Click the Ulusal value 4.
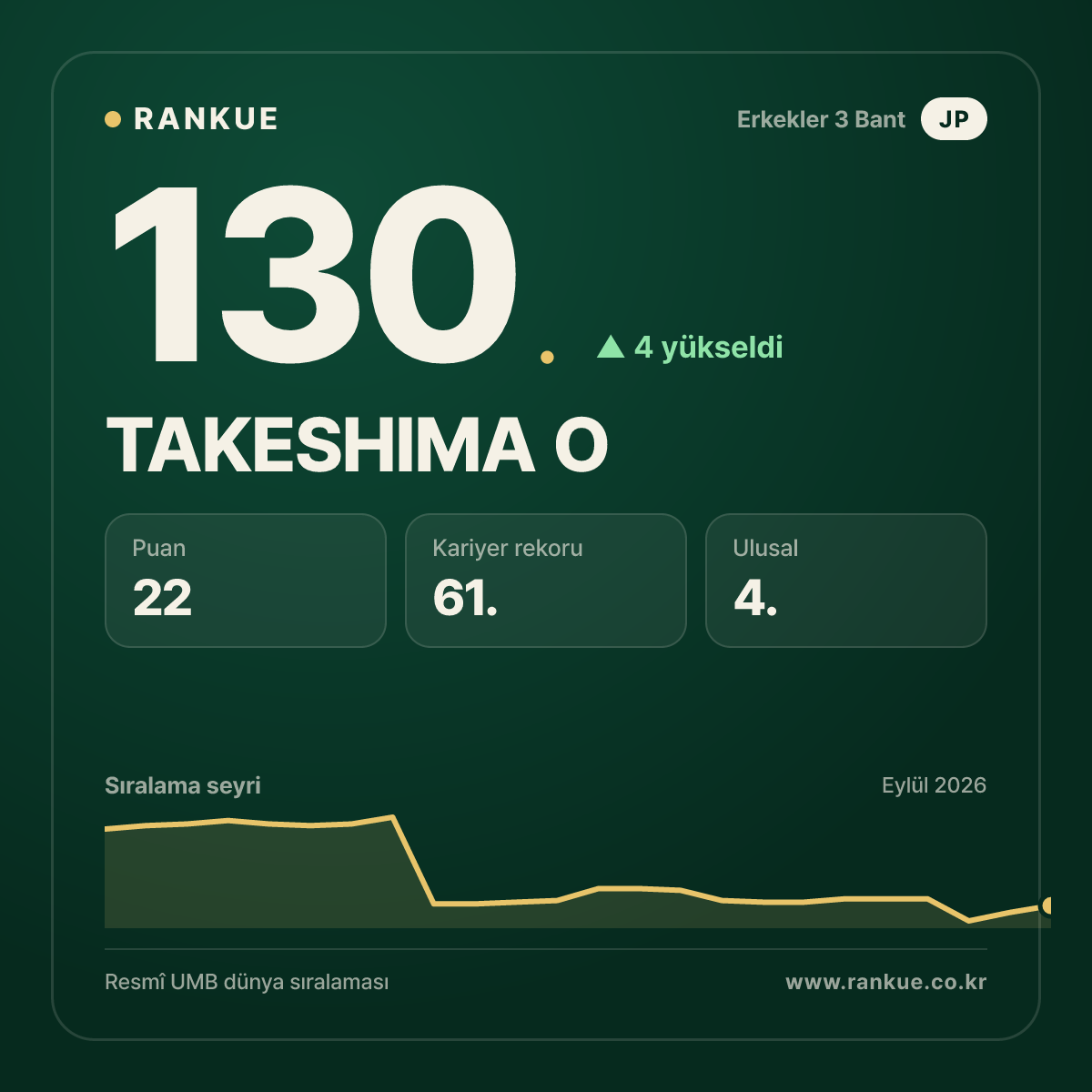Viewport: 1092px width, 1092px height. point(755,598)
